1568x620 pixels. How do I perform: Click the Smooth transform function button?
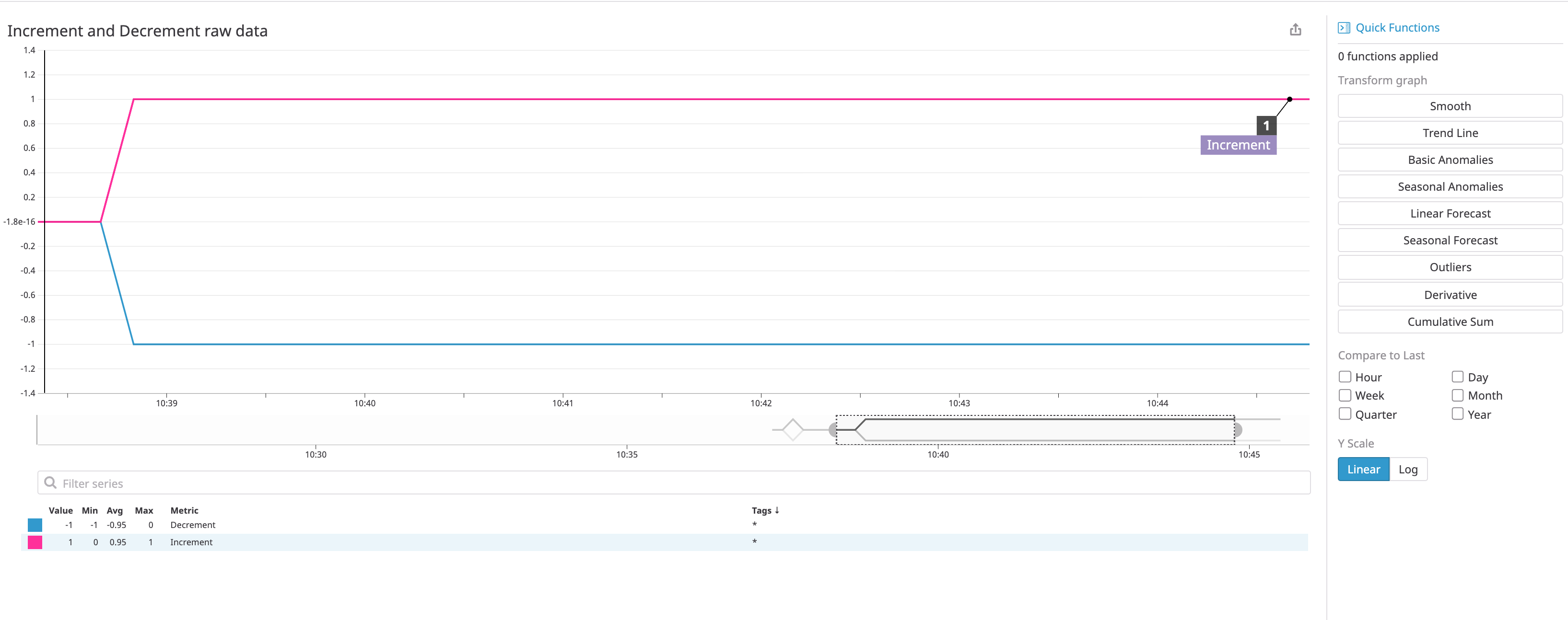click(1449, 105)
